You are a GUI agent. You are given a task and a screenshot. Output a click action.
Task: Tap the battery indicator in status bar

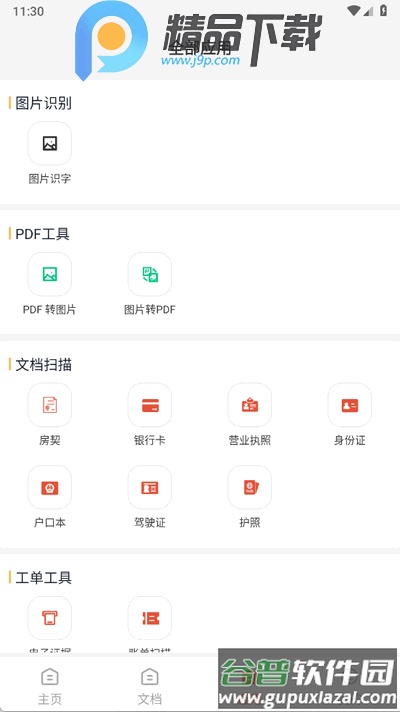coord(384,11)
